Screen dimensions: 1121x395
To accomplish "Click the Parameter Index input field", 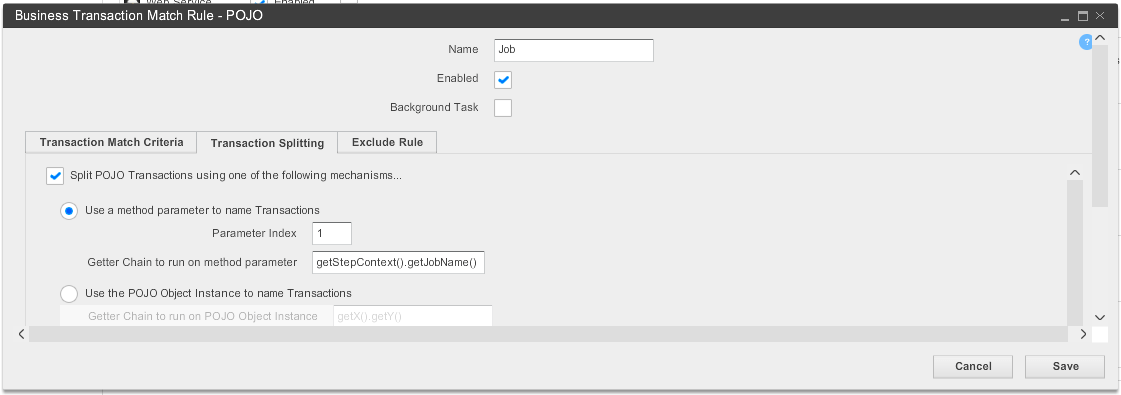I will point(332,234).
